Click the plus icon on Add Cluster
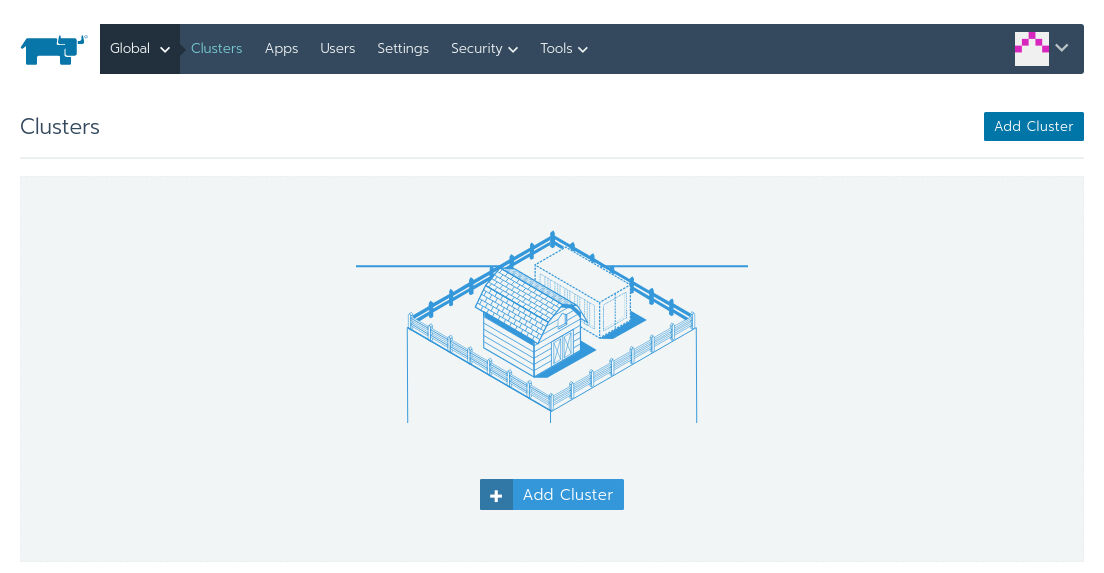Screen dimensions: 1104x573 click(x=496, y=495)
